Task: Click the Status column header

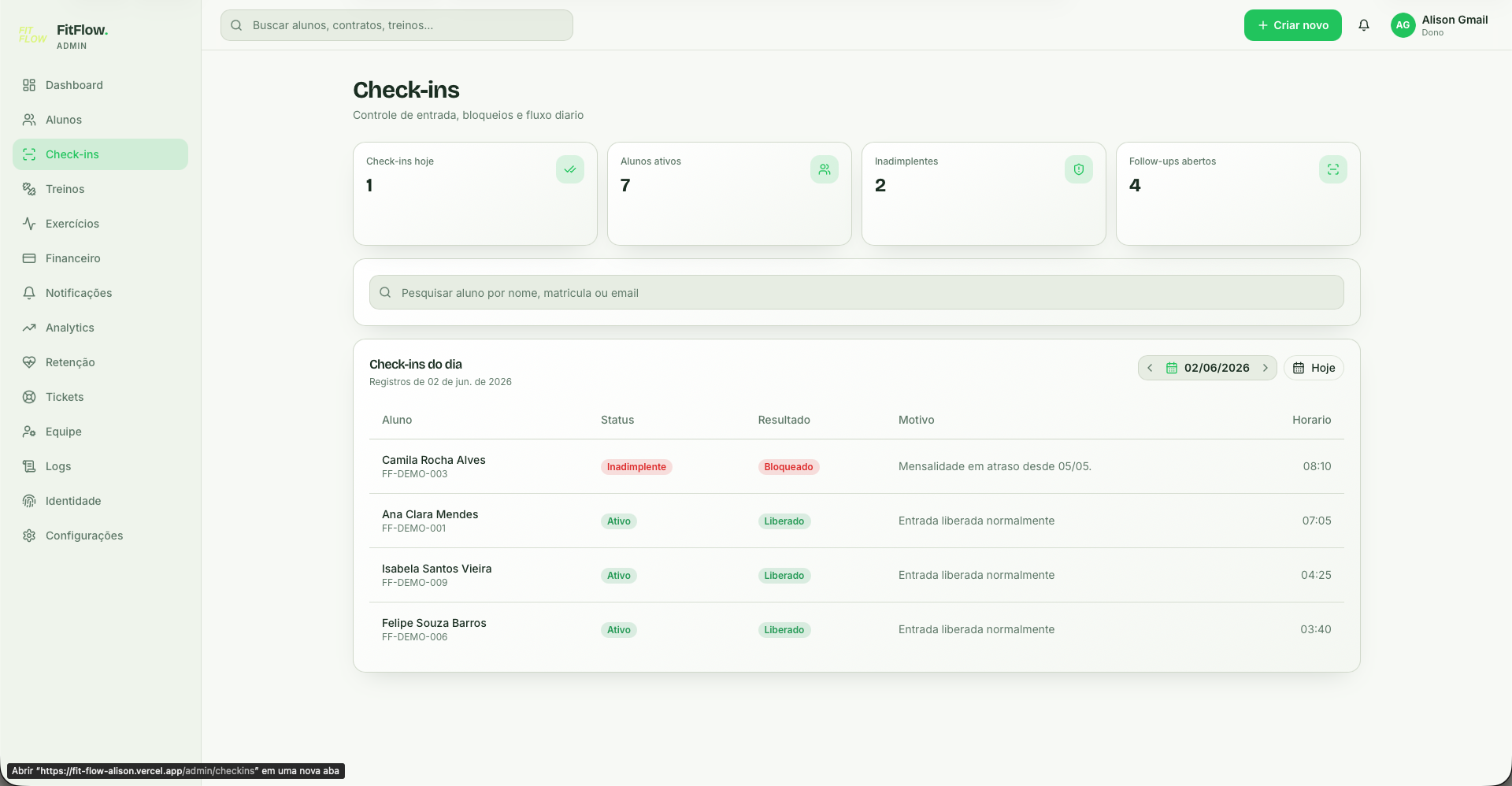Action: 617,420
